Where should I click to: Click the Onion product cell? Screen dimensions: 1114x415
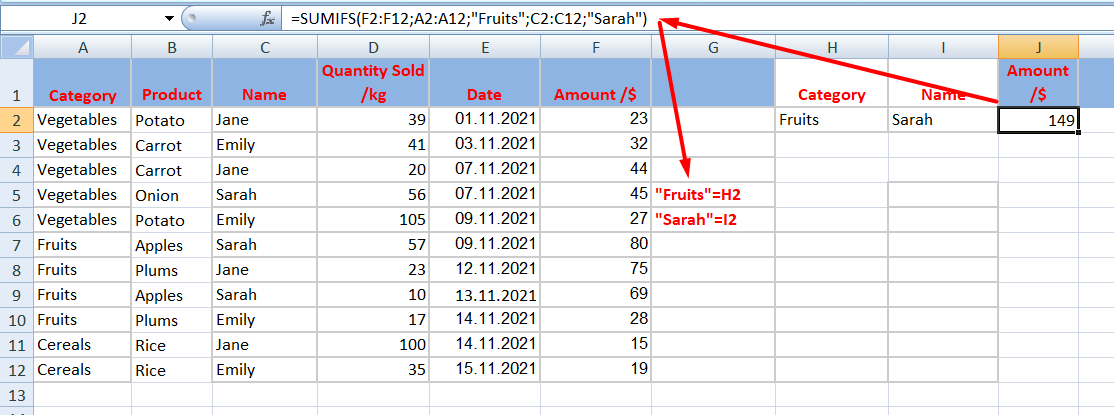(171, 195)
